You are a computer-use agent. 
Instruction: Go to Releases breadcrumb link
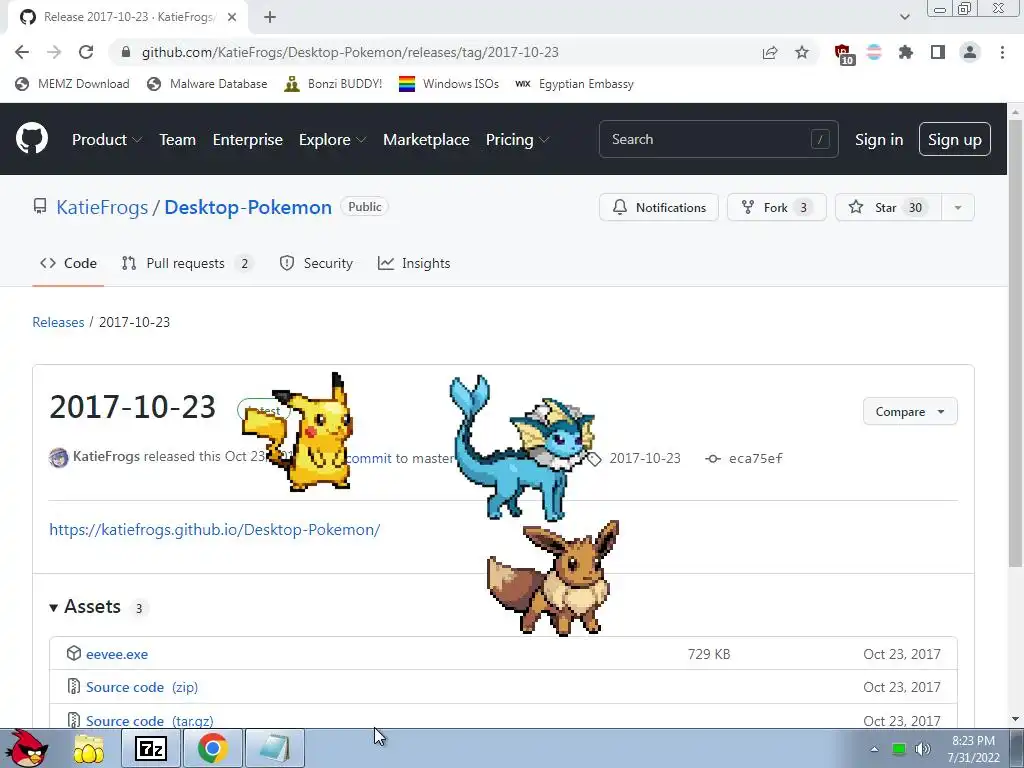pyautogui.click(x=58, y=322)
